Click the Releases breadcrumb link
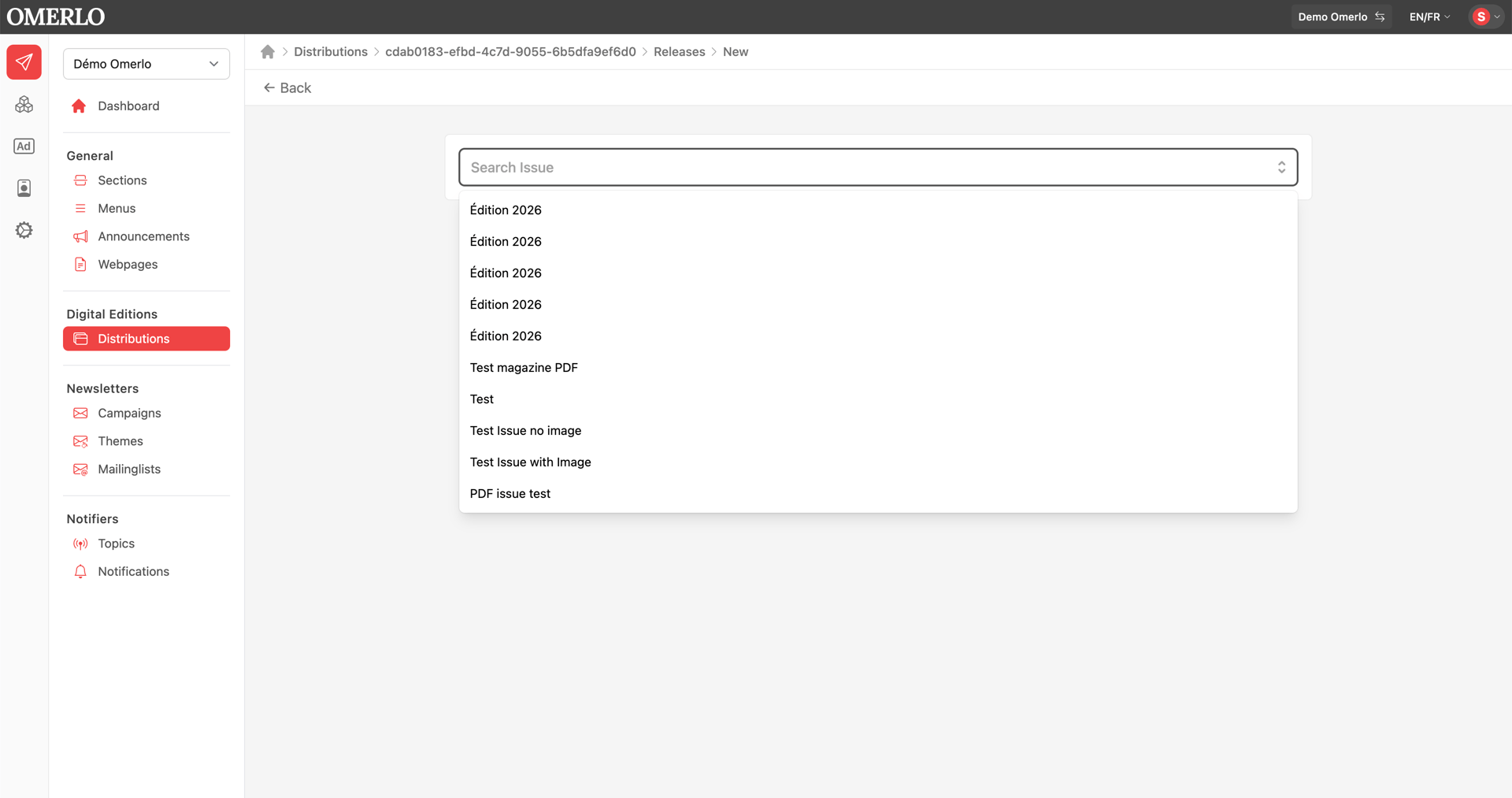This screenshot has width=1512, height=798. [x=679, y=52]
